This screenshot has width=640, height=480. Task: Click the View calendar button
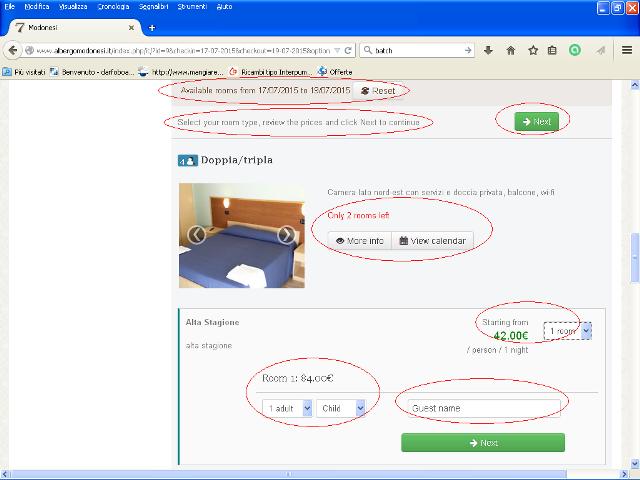(431, 241)
